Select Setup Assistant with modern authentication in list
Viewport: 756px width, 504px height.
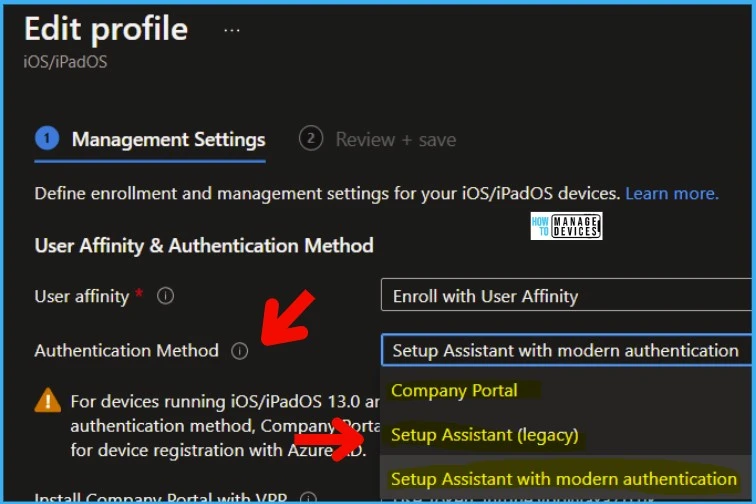(x=566, y=478)
